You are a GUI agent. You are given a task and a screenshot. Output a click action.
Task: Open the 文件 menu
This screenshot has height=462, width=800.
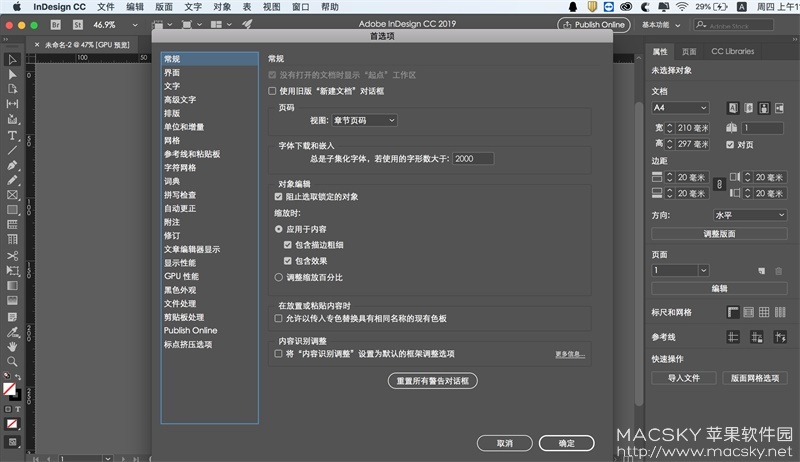106,7
